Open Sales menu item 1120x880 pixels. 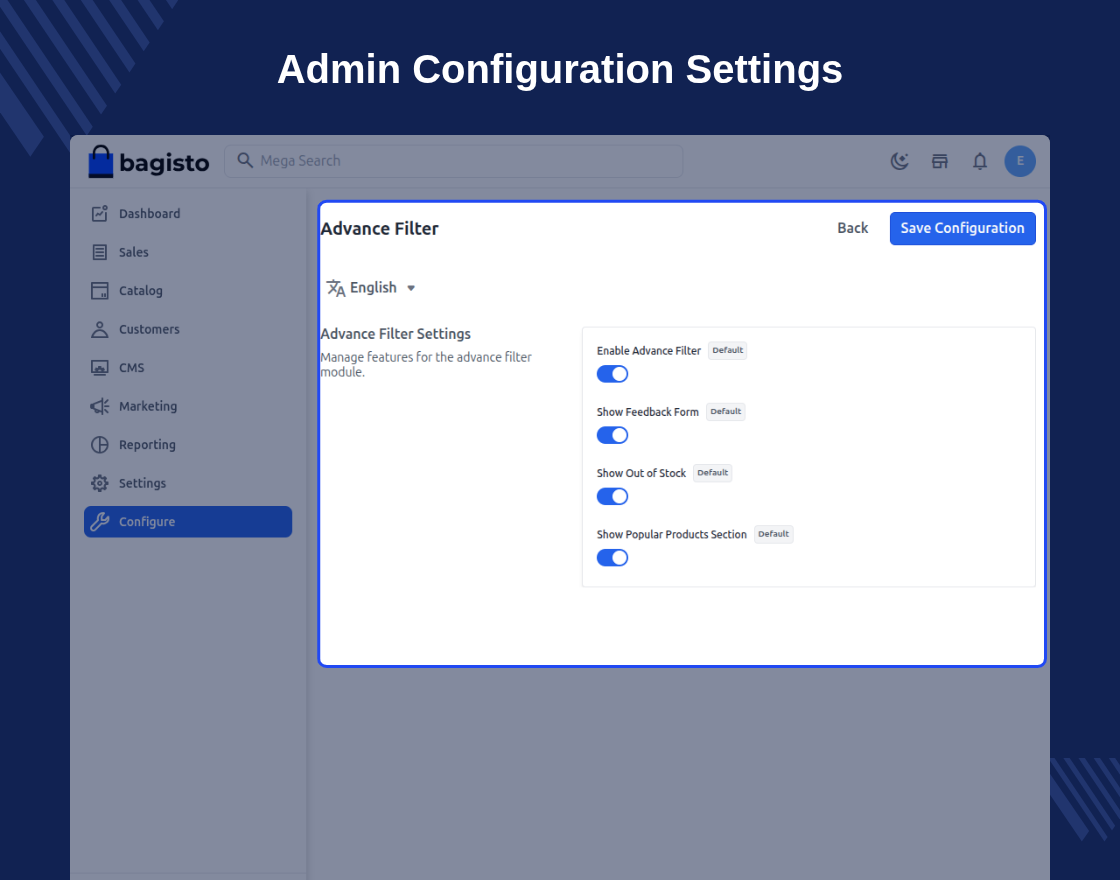[x=188, y=252]
